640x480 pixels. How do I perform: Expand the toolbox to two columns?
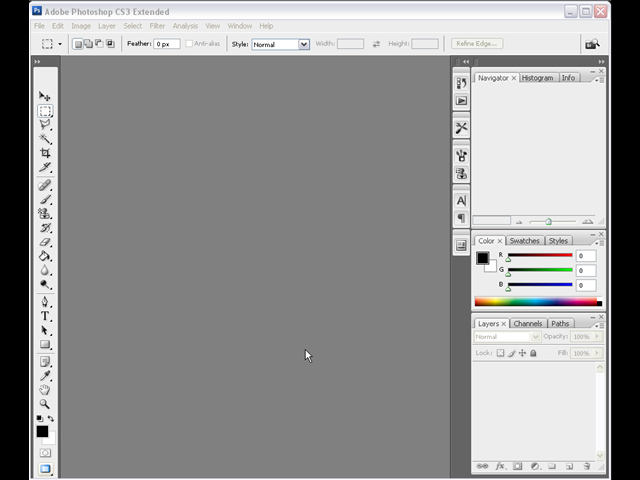click(38, 62)
